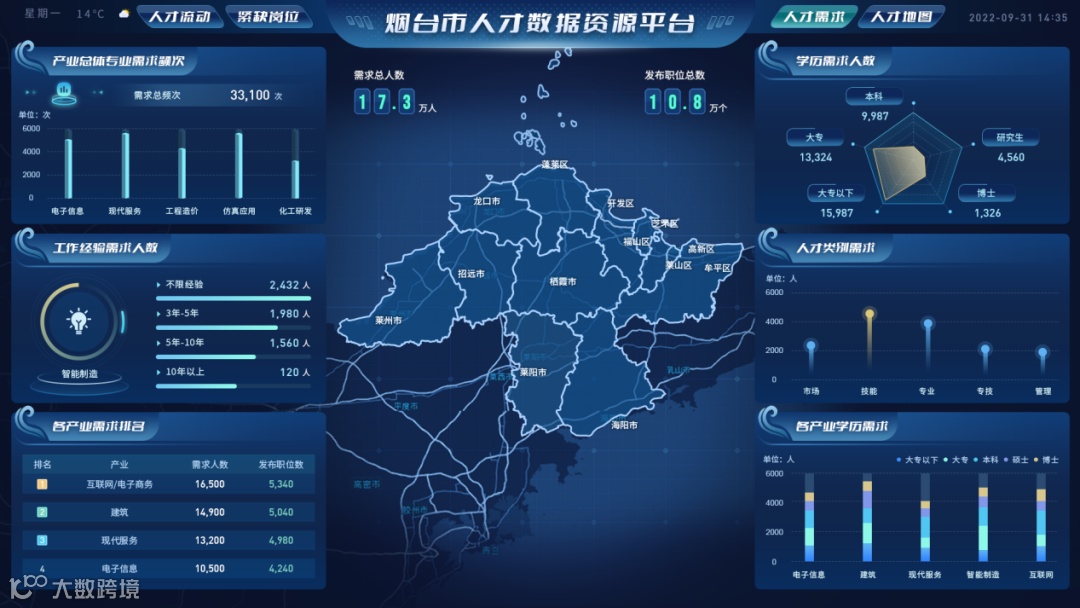Click the 电子信息 bar in demand frequency chart
Screen dimensions: 1080x608
tap(68, 169)
